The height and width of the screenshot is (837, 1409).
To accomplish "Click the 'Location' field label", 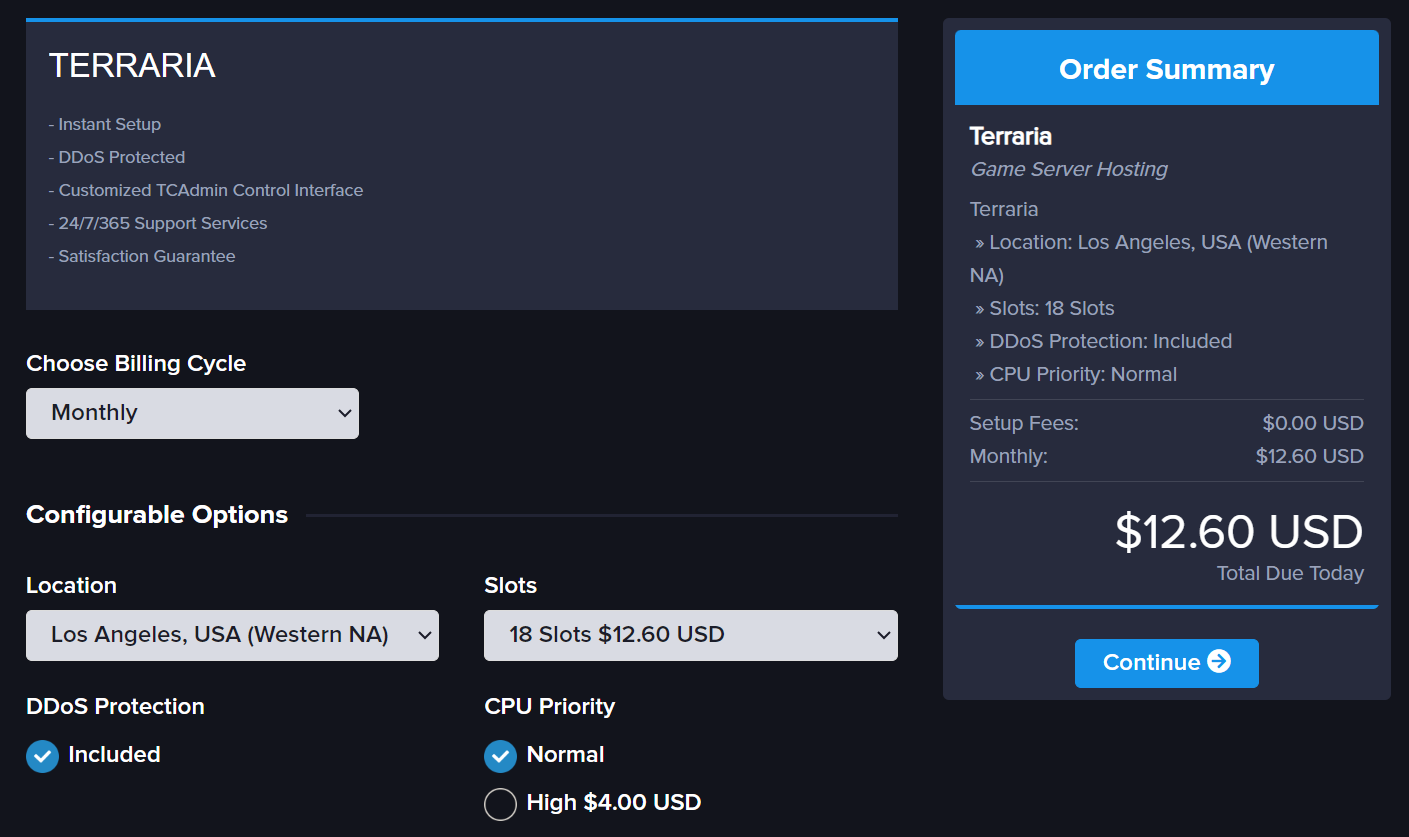I will [71, 585].
